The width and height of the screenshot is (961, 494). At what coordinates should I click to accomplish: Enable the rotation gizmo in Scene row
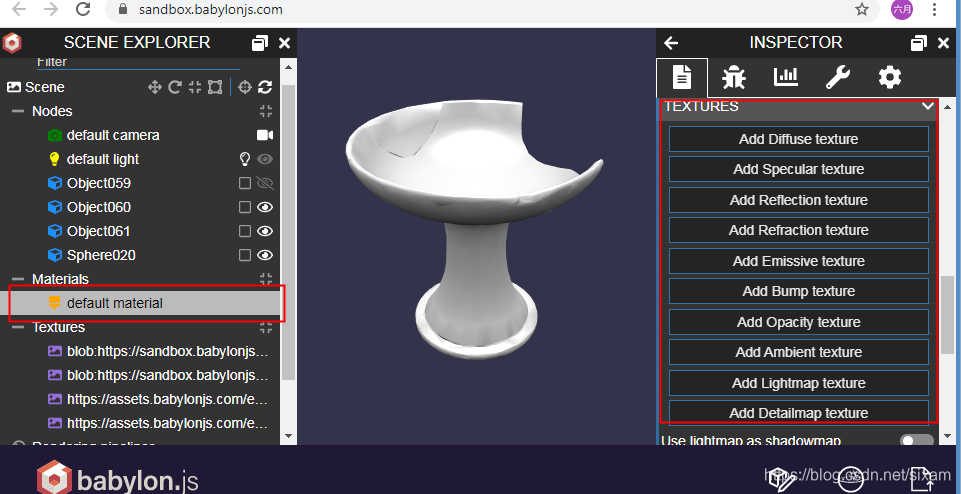[x=175, y=87]
